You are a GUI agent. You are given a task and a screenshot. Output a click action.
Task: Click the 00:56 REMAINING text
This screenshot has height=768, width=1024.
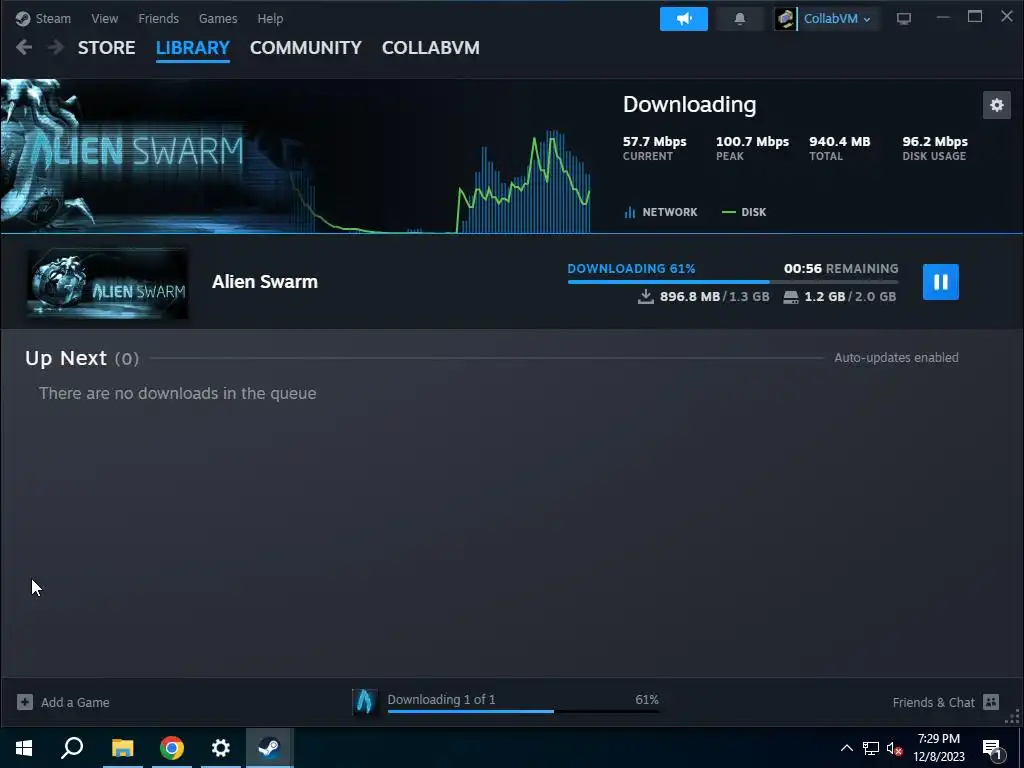coord(841,268)
